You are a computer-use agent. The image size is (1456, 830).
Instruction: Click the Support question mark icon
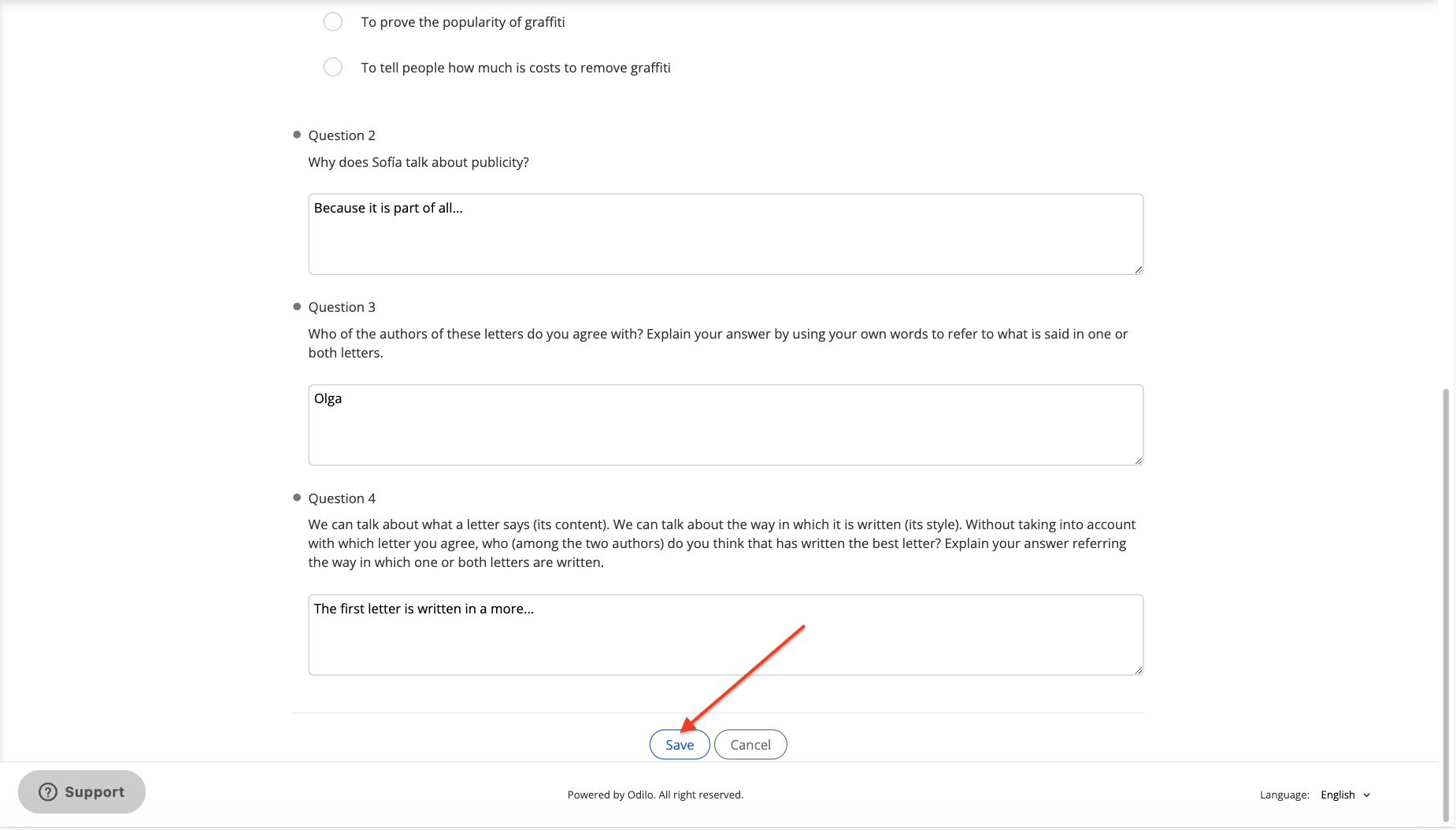[x=48, y=791]
